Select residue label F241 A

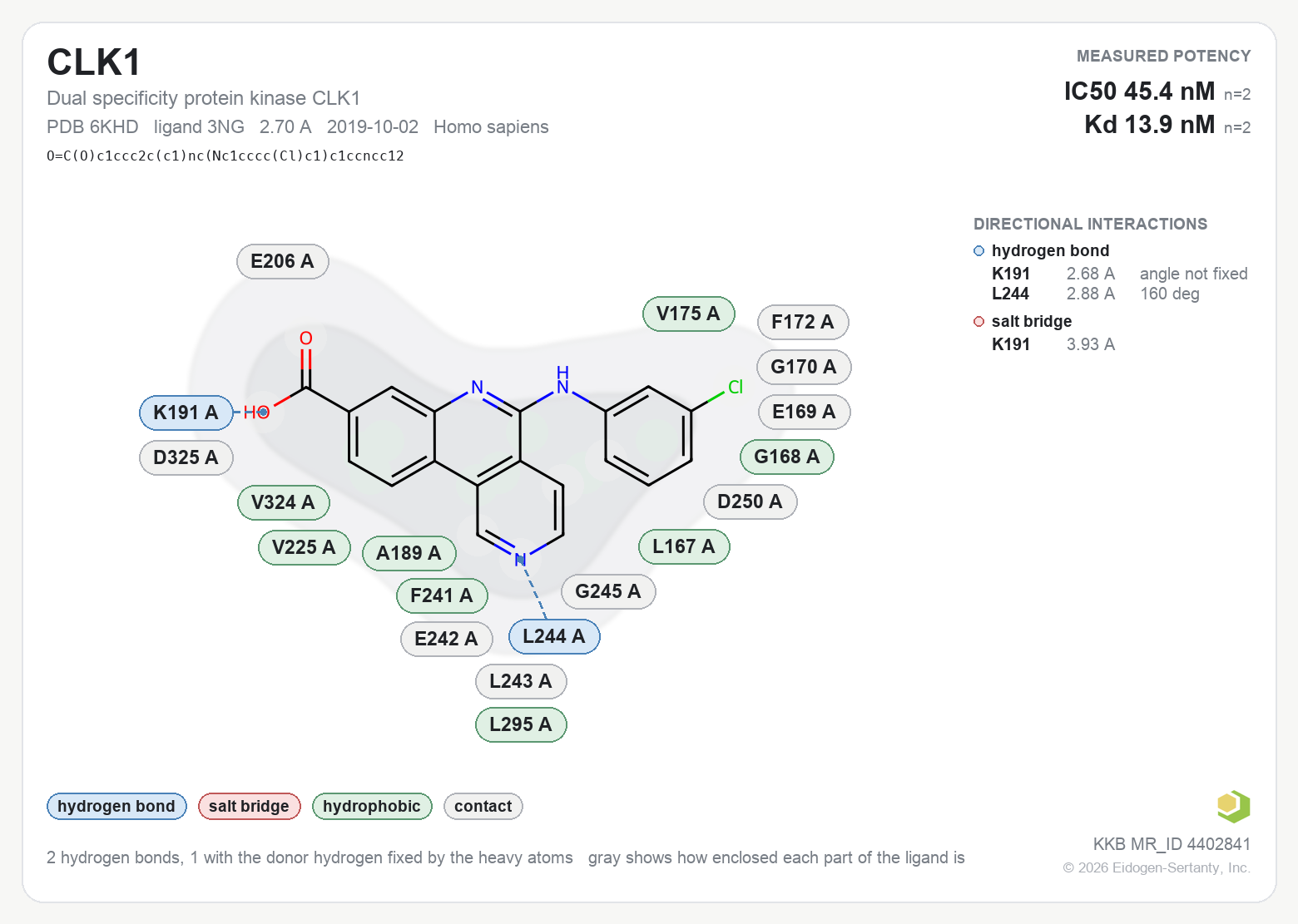tap(442, 595)
